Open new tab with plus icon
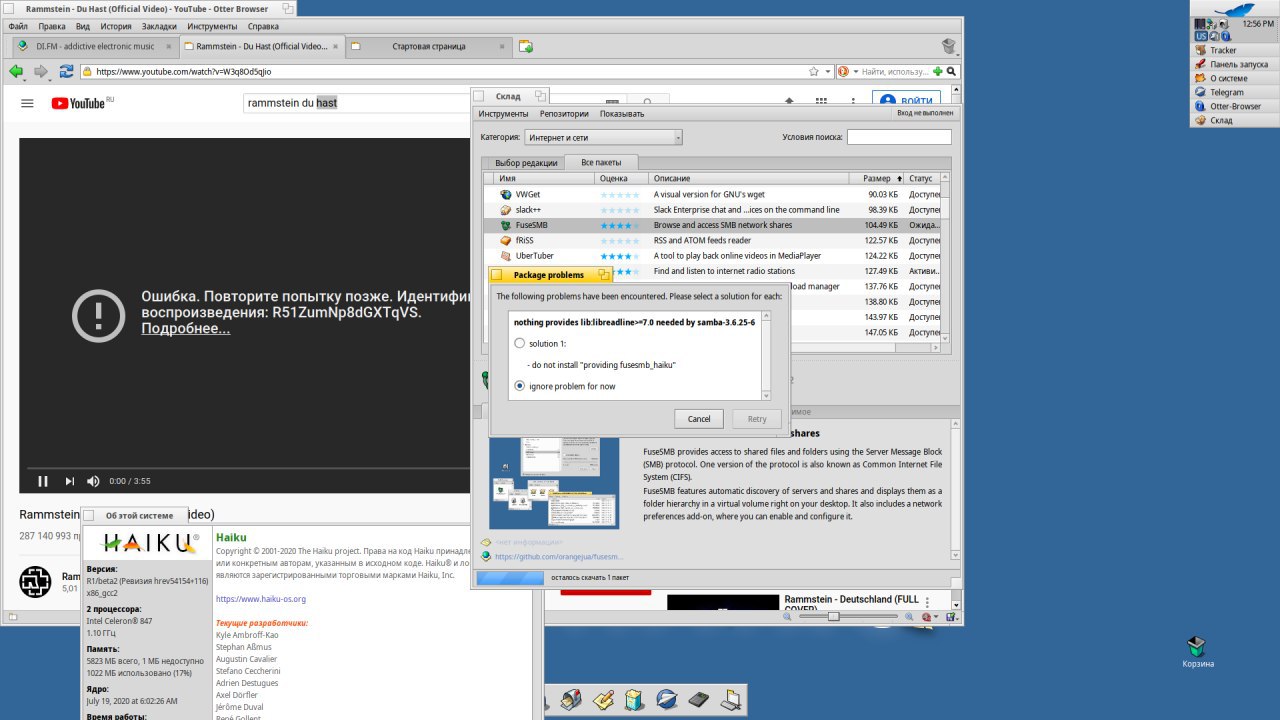 (526, 46)
